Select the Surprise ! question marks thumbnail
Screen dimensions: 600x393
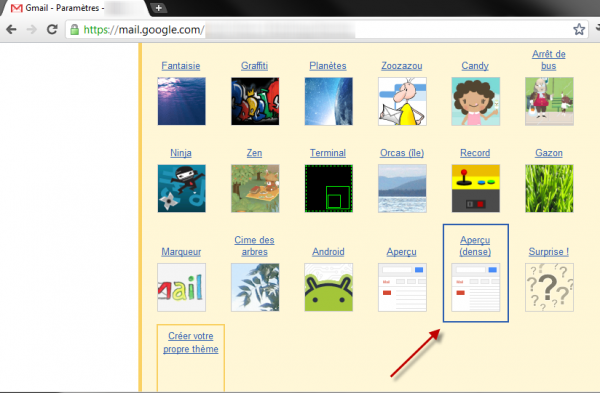pos(549,287)
